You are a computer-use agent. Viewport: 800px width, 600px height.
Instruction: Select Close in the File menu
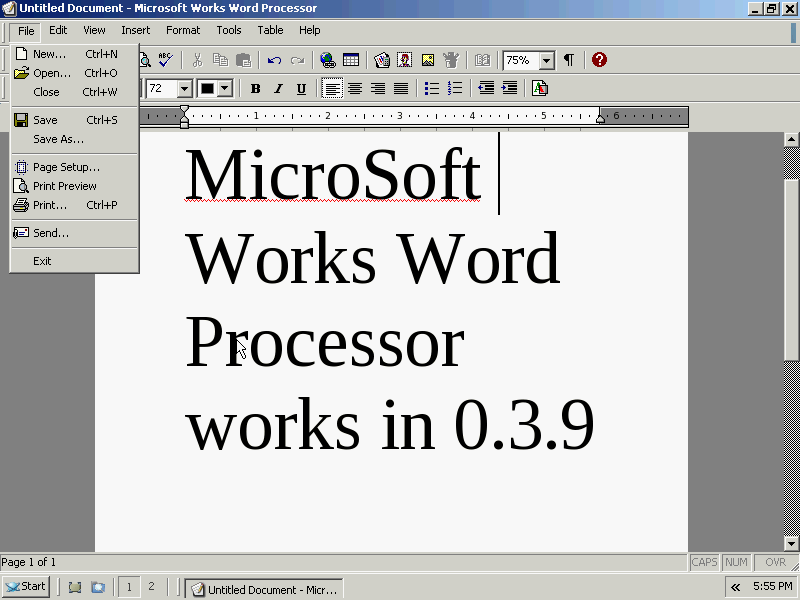click(74, 92)
